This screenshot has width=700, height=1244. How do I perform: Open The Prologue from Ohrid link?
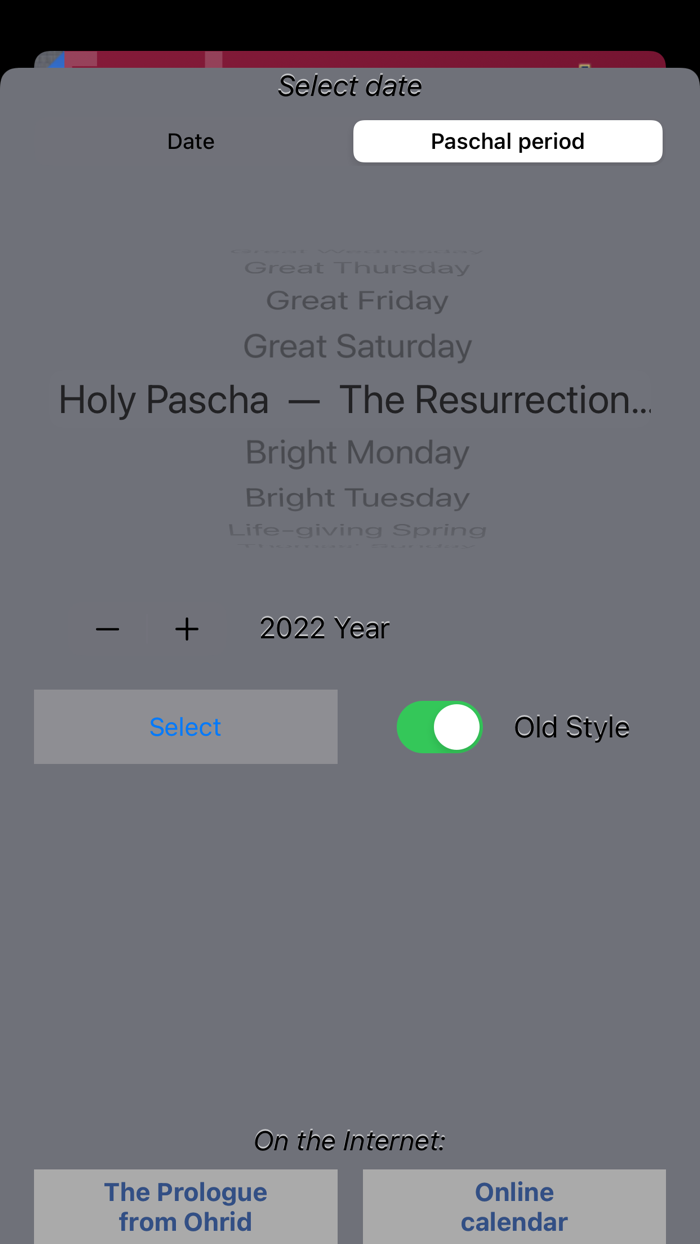coord(185,1206)
